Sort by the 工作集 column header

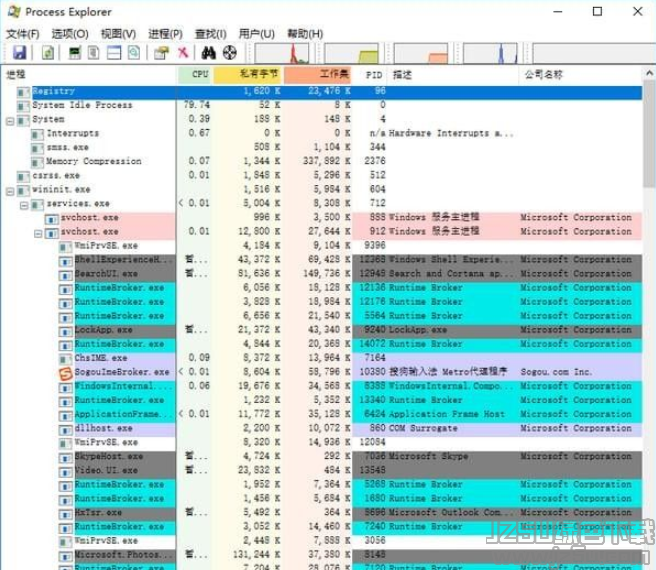tap(318, 75)
